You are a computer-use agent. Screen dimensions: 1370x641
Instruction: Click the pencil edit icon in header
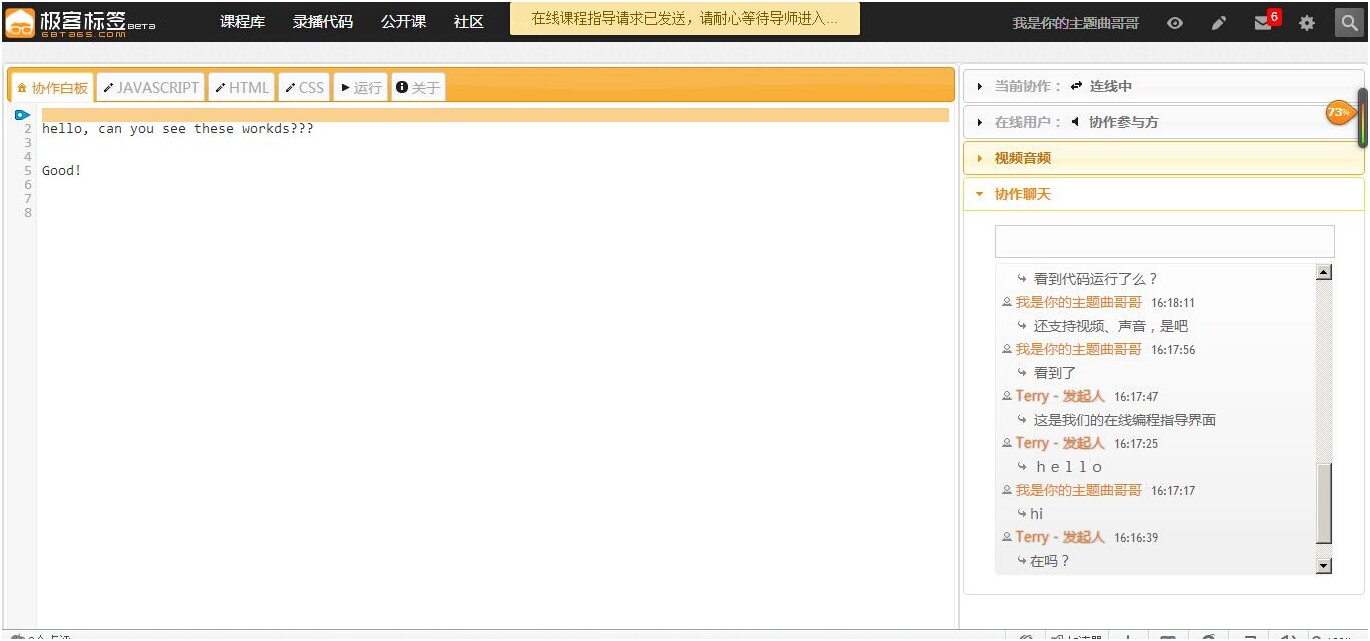1218,23
